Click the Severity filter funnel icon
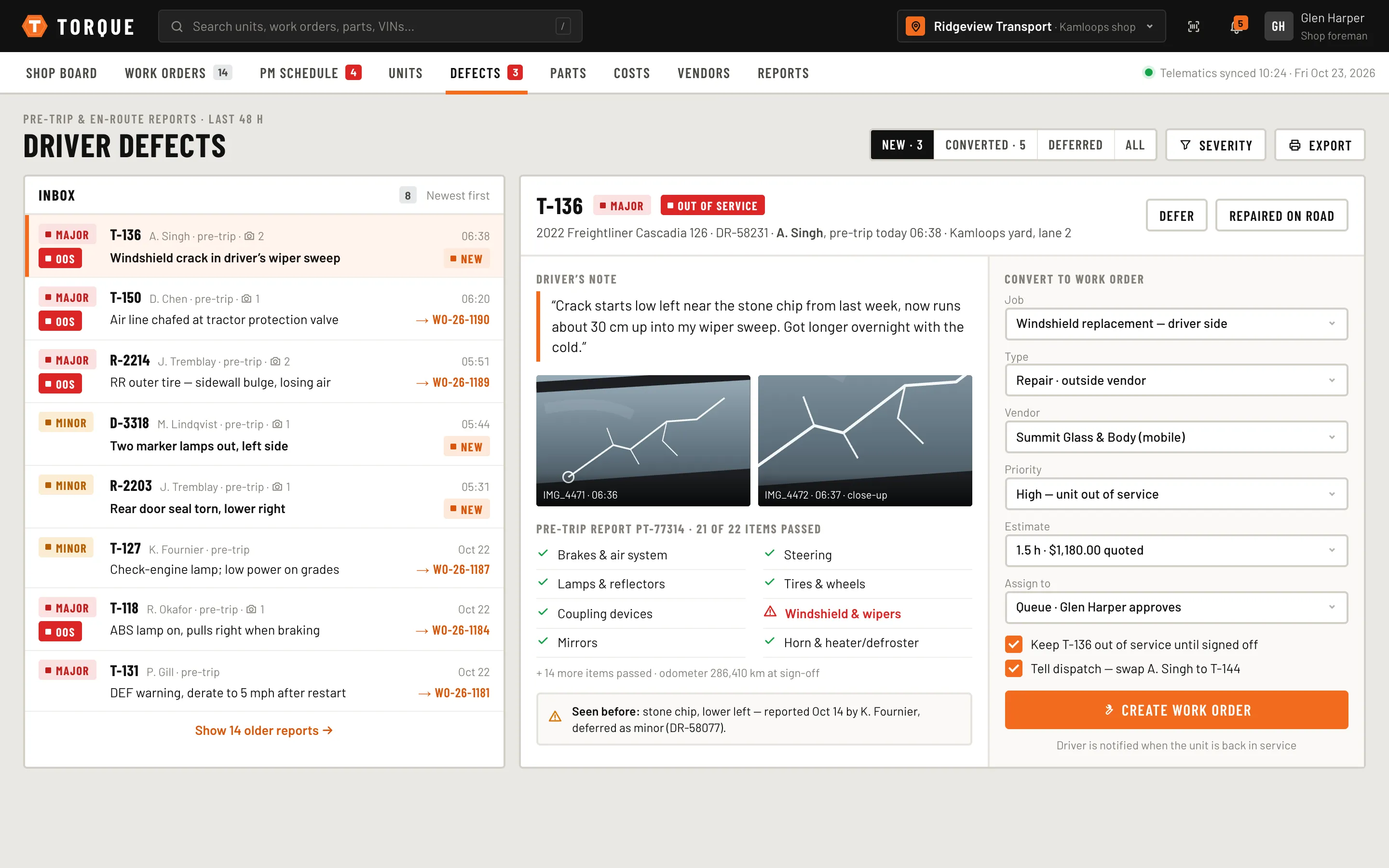Screen dimensions: 1389x868 [1185, 145]
